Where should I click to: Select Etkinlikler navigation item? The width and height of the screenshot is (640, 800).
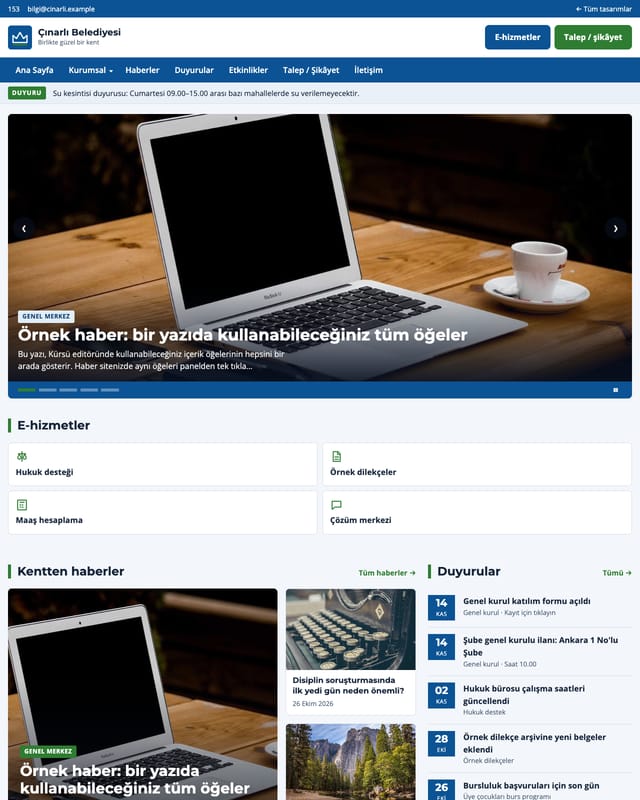[x=248, y=70]
